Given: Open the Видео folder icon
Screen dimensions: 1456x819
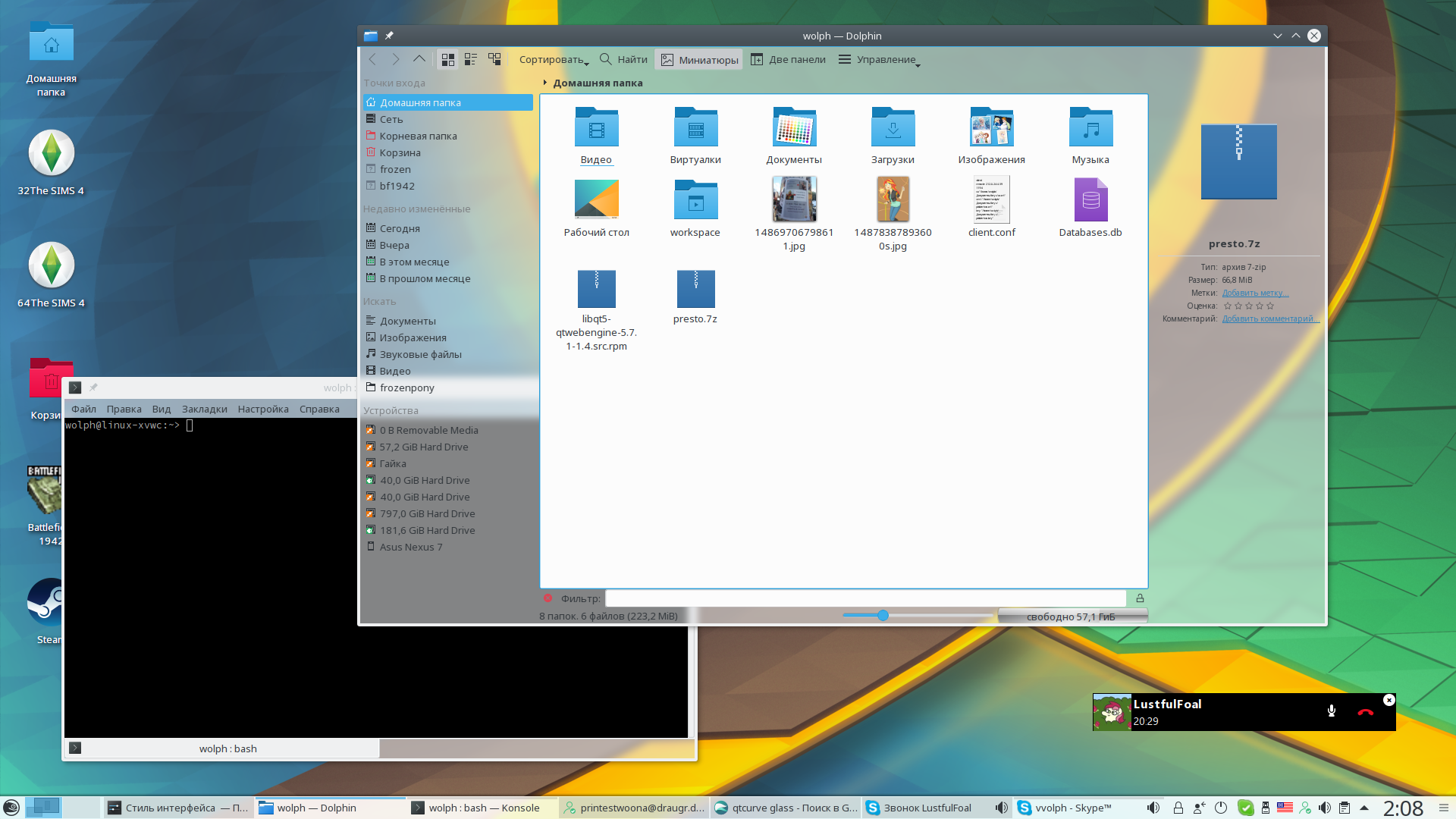Looking at the screenshot, I should pos(597,127).
